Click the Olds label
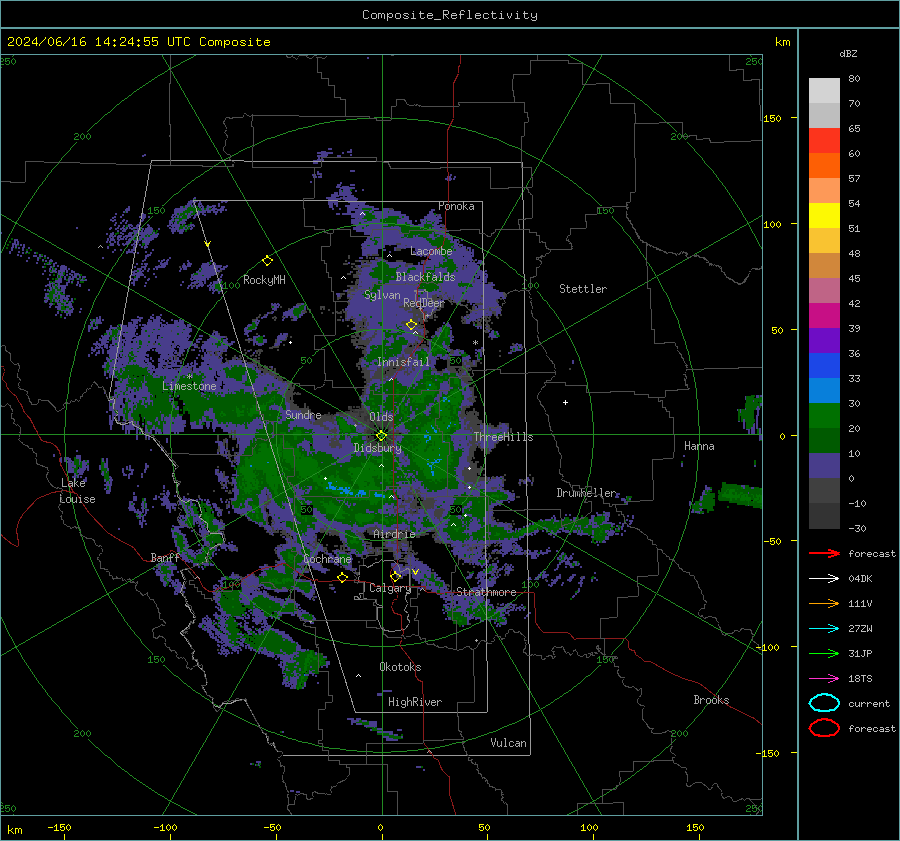The image size is (900, 841). pos(381,417)
